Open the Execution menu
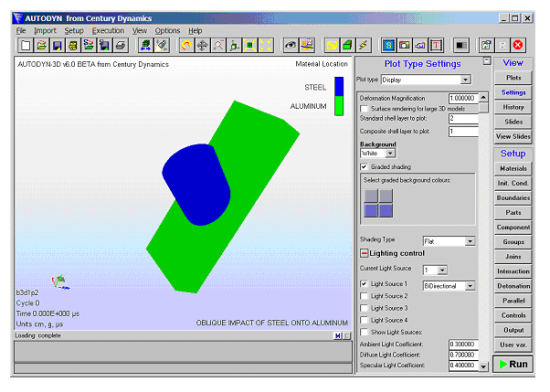Image resolution: width=550 pixels, height=392 pixels. pyautogui.click(x=108, y=31)
